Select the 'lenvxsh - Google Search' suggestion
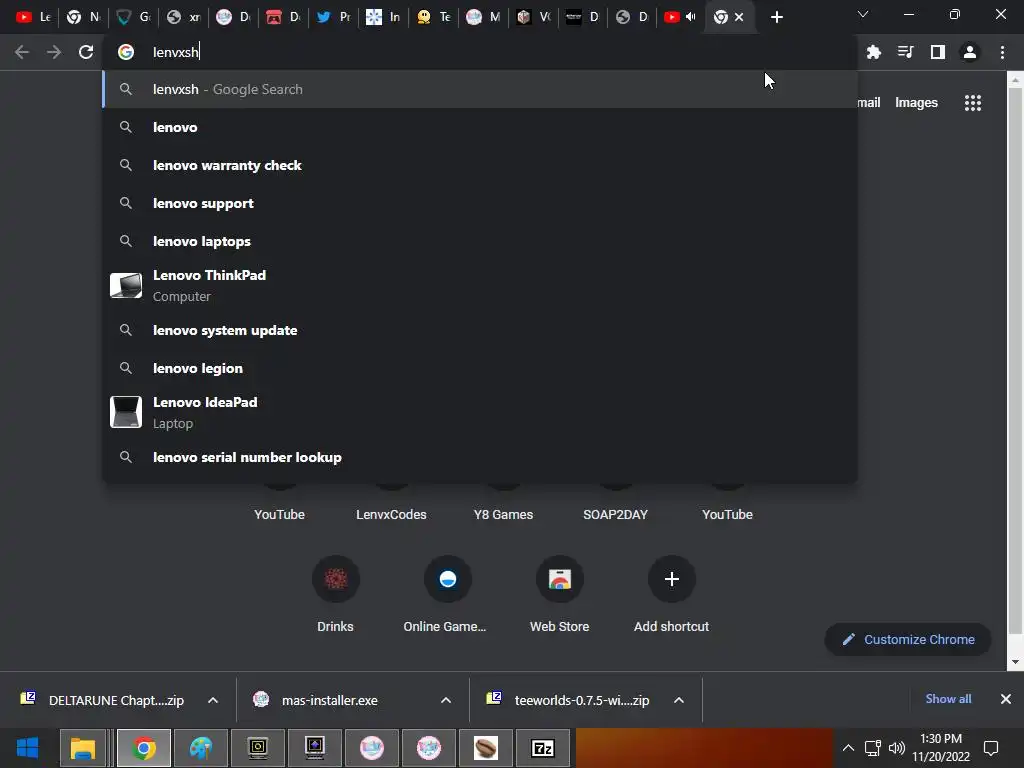 pos(480,89)
